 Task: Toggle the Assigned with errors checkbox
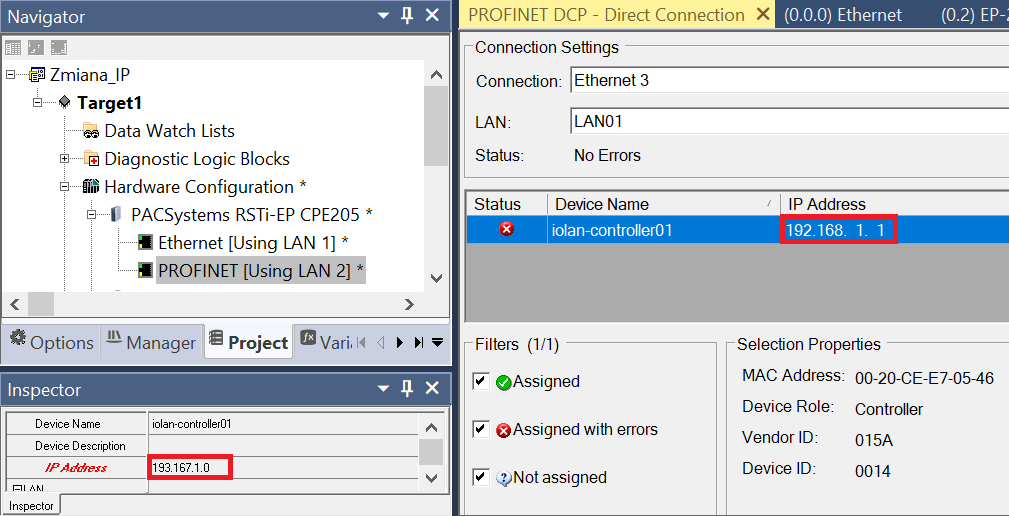click(481, 428)
